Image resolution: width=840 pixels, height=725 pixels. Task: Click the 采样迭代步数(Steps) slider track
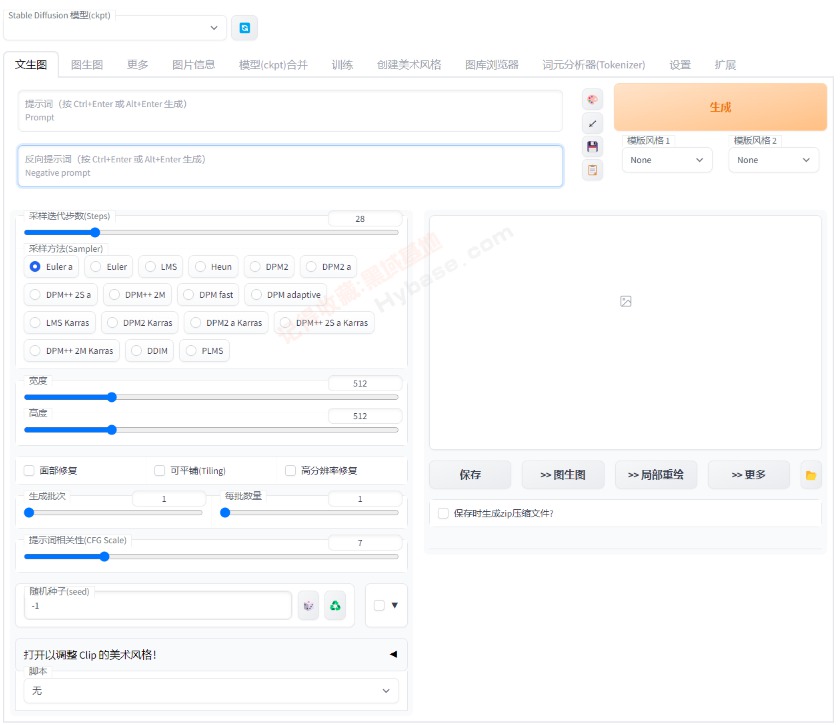pyautogui.click(x=211, y=232)
